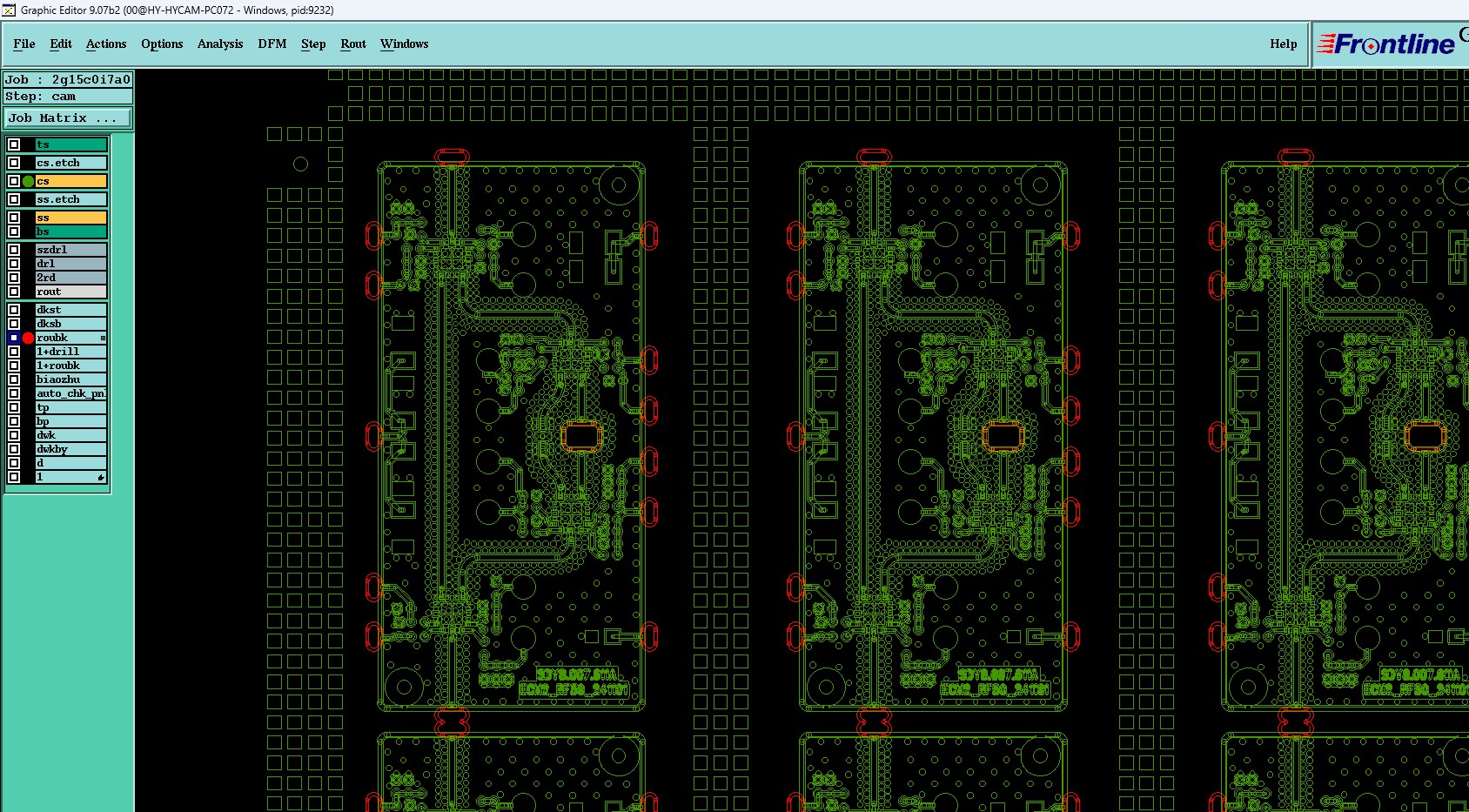Open the Job Matrix button
Viewport: 1469px width, 812px height.
click(x=68, y=117)
